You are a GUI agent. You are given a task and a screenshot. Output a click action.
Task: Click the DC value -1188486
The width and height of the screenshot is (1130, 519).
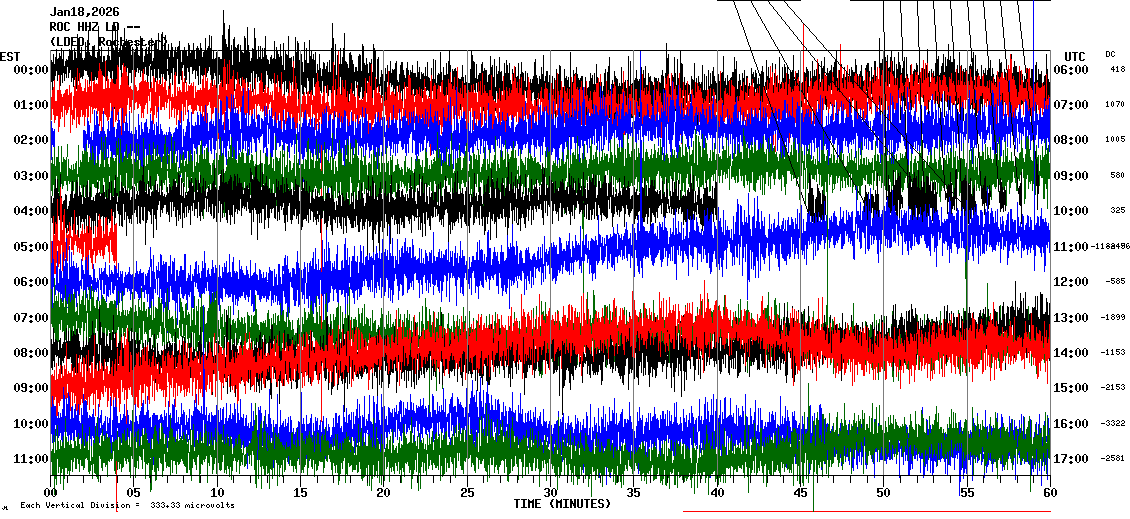(1110, 246)
